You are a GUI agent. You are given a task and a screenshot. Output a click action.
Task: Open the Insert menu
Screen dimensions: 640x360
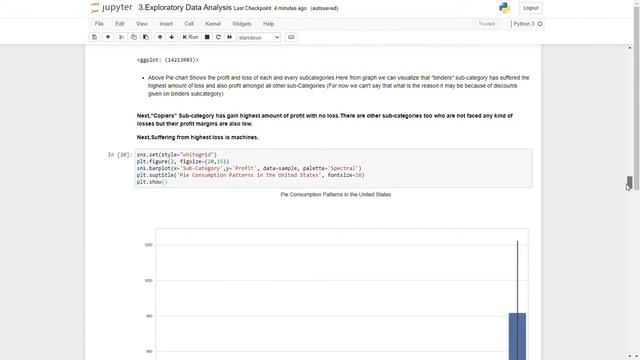(x=166, y=24)
